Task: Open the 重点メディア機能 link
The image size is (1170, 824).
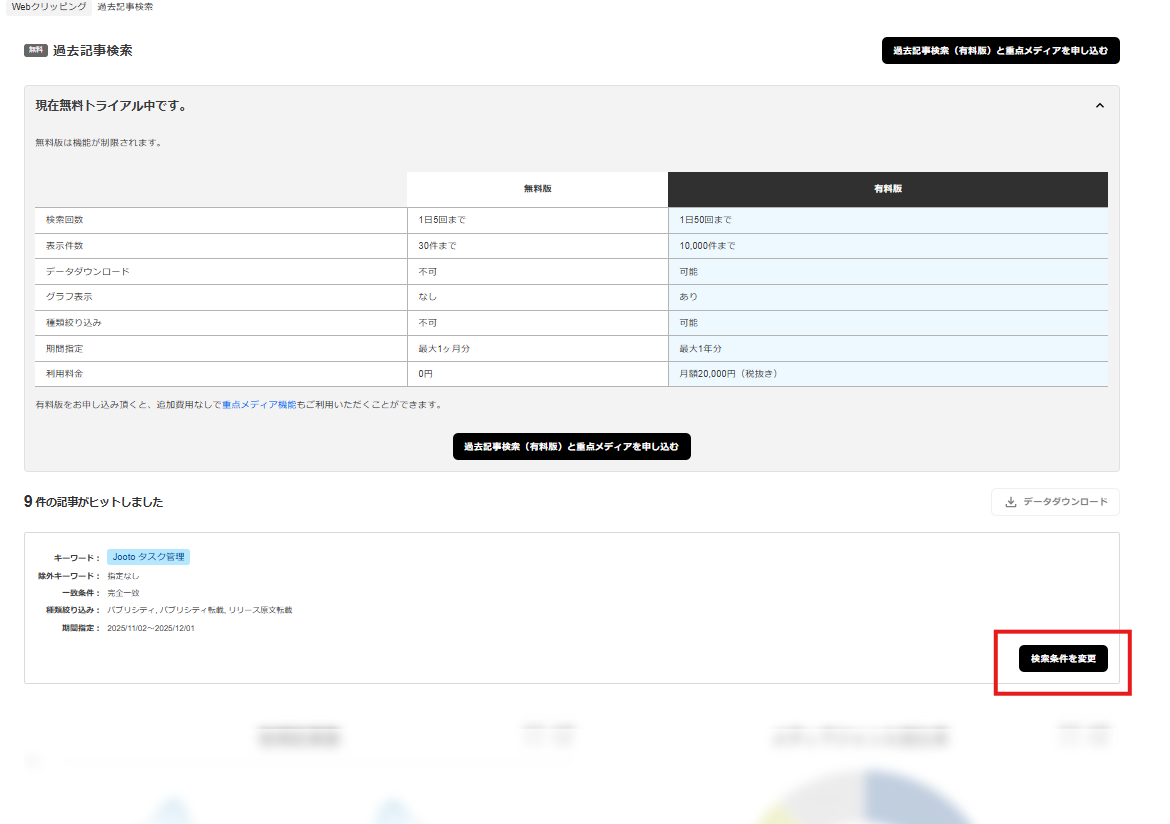Action: pos(259,405)
